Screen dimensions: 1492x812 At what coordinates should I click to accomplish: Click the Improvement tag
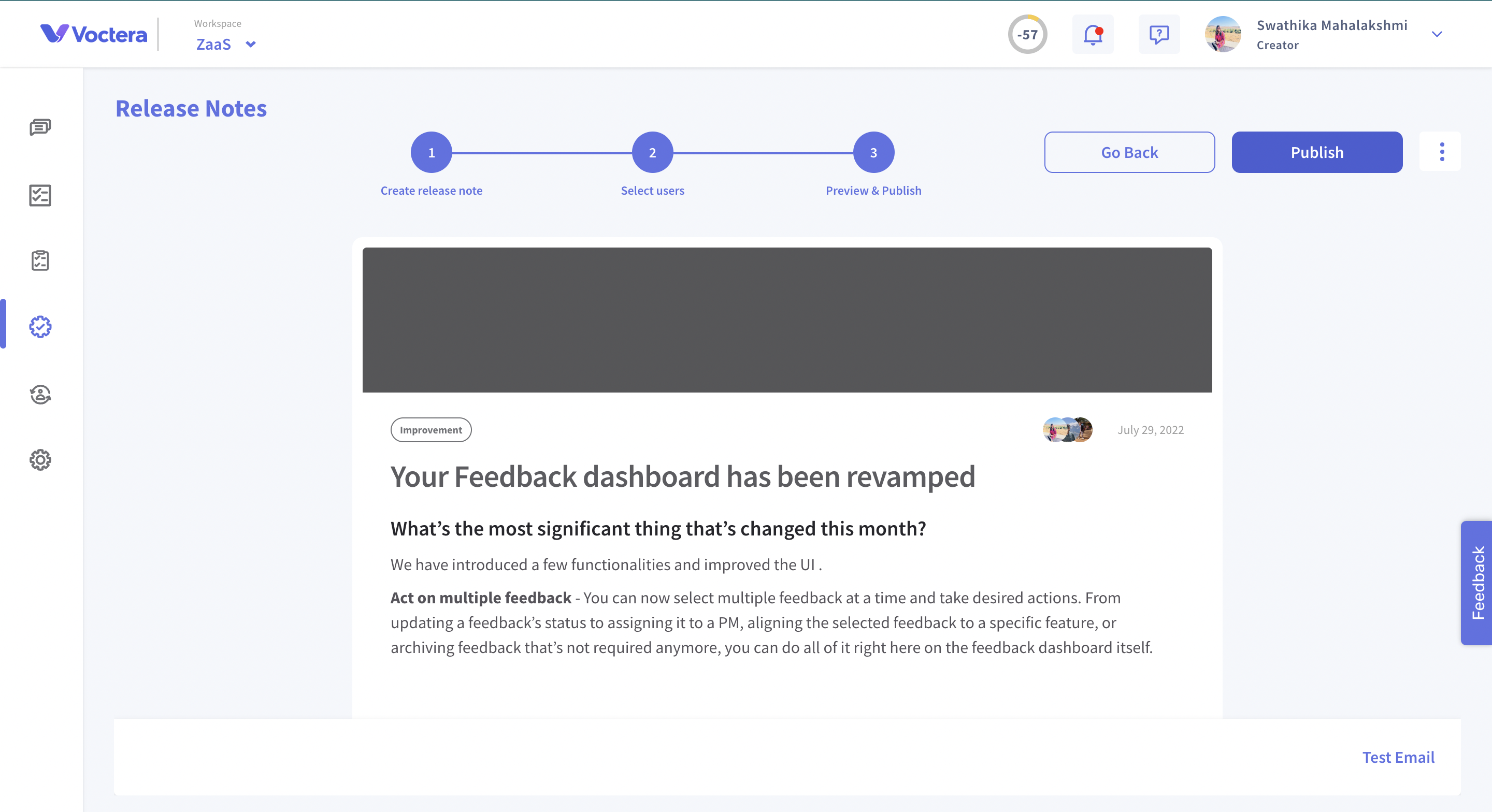(x=431, y=430)
